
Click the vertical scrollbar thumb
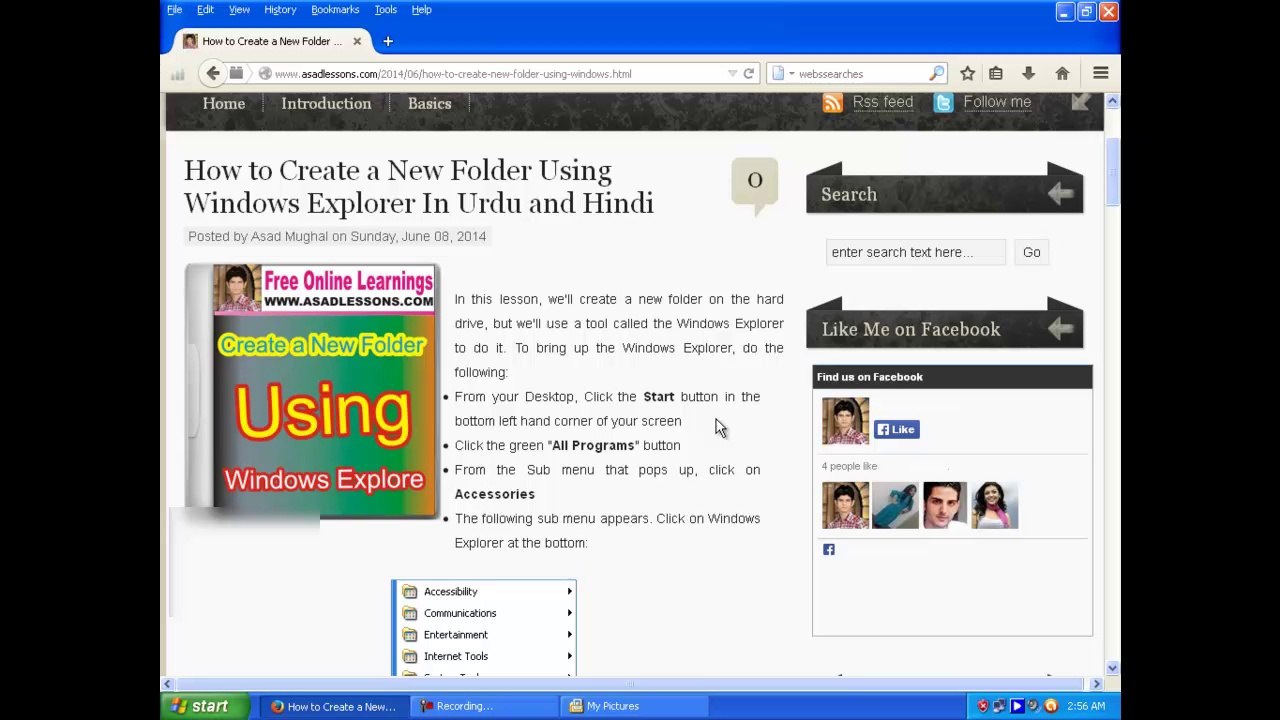click(x=1112, y=172)
